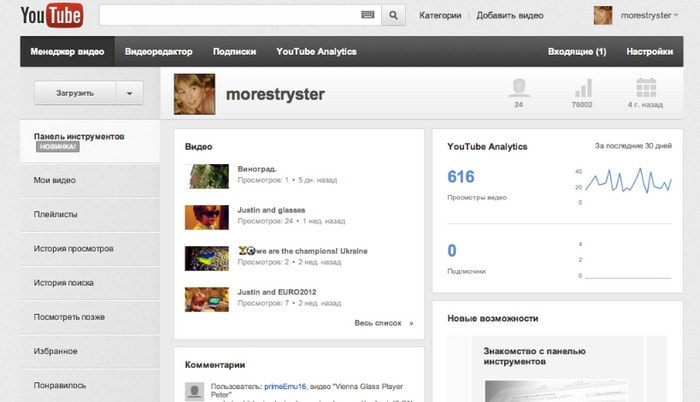Open the YouTube Analytics tab

click(x=316, y=51)
